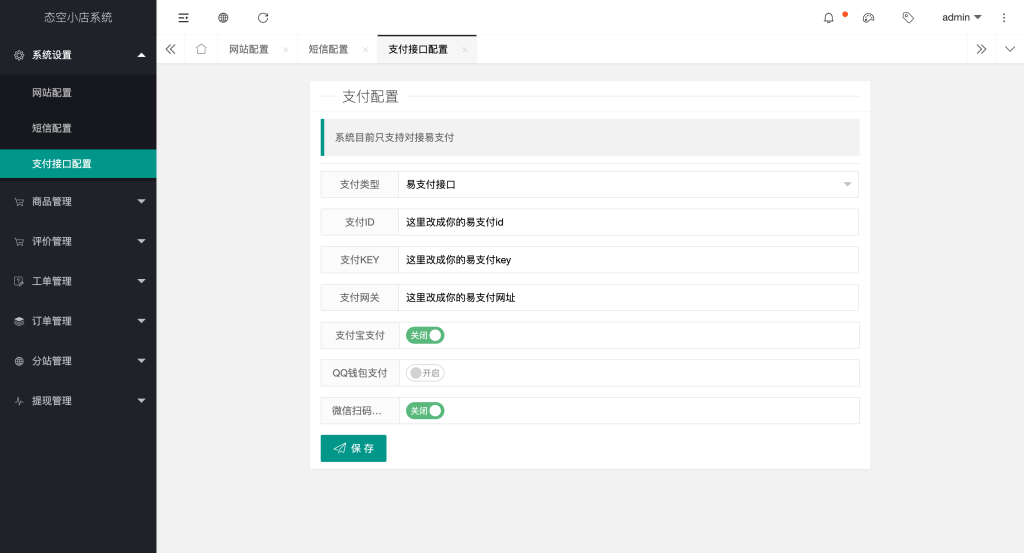
Task: Click the pulse icon beside 提现管理
Action: point(19,401)
